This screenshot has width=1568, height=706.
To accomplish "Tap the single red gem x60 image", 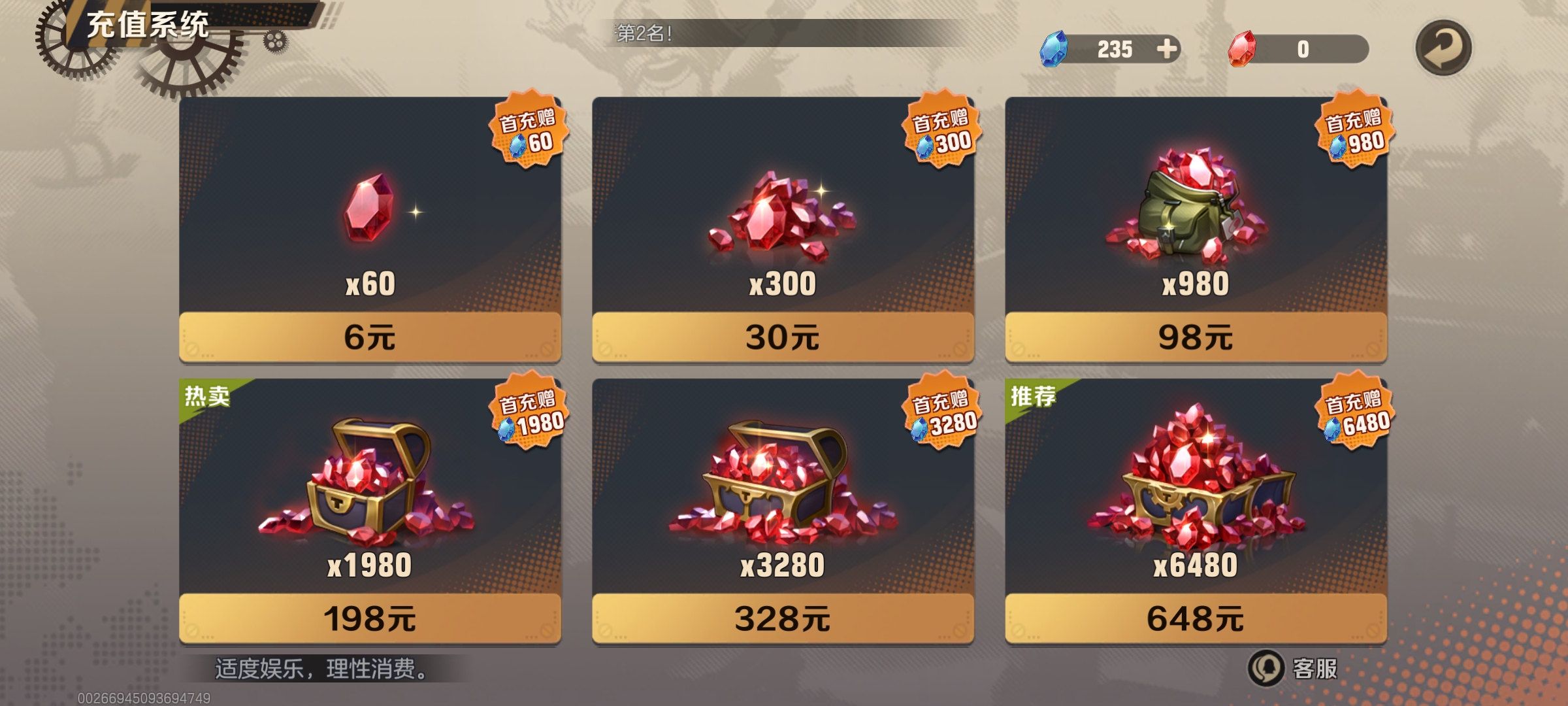I will (369, 208).
